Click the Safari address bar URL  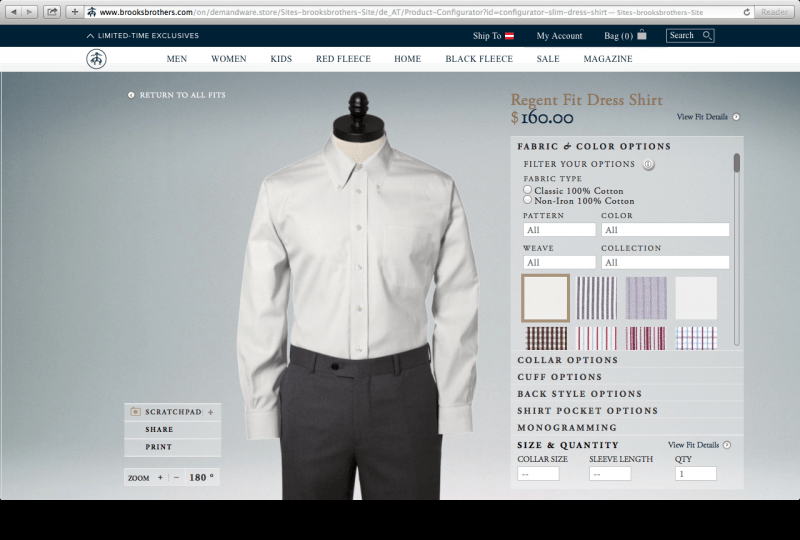point(401,12)
